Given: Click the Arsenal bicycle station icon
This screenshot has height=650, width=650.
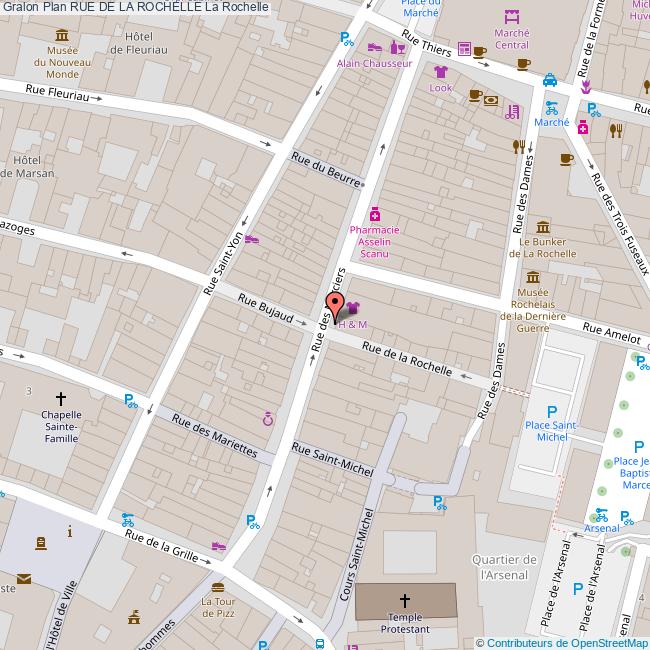Looking at the screenshot, I should tap(600, 515).
